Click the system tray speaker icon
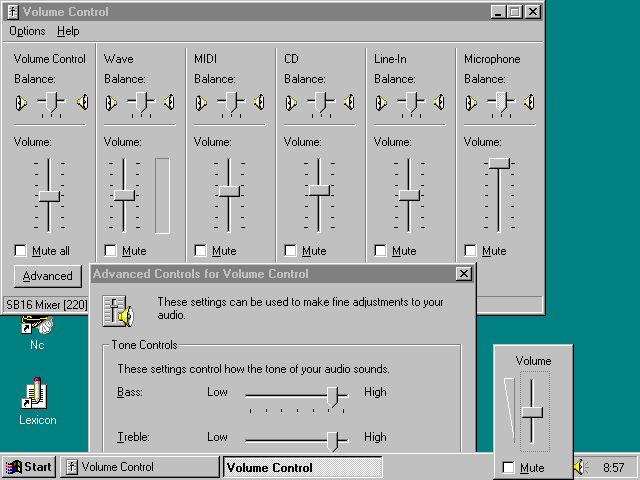 tap(581, 467)
